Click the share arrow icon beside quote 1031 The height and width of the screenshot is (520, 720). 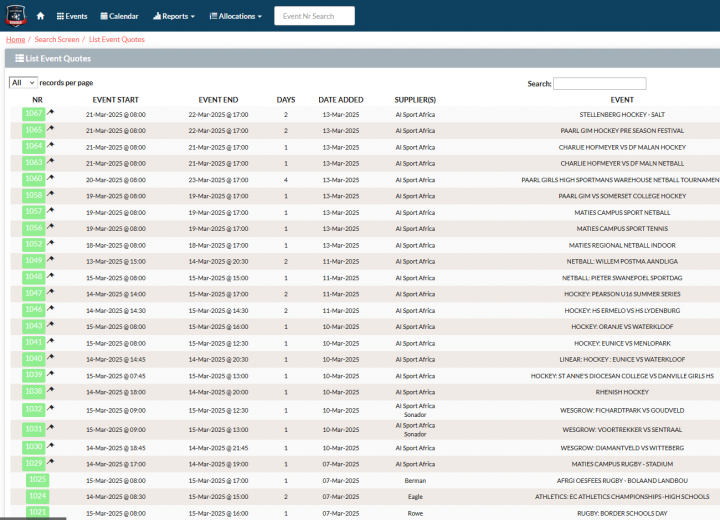[x=51, y=427]
